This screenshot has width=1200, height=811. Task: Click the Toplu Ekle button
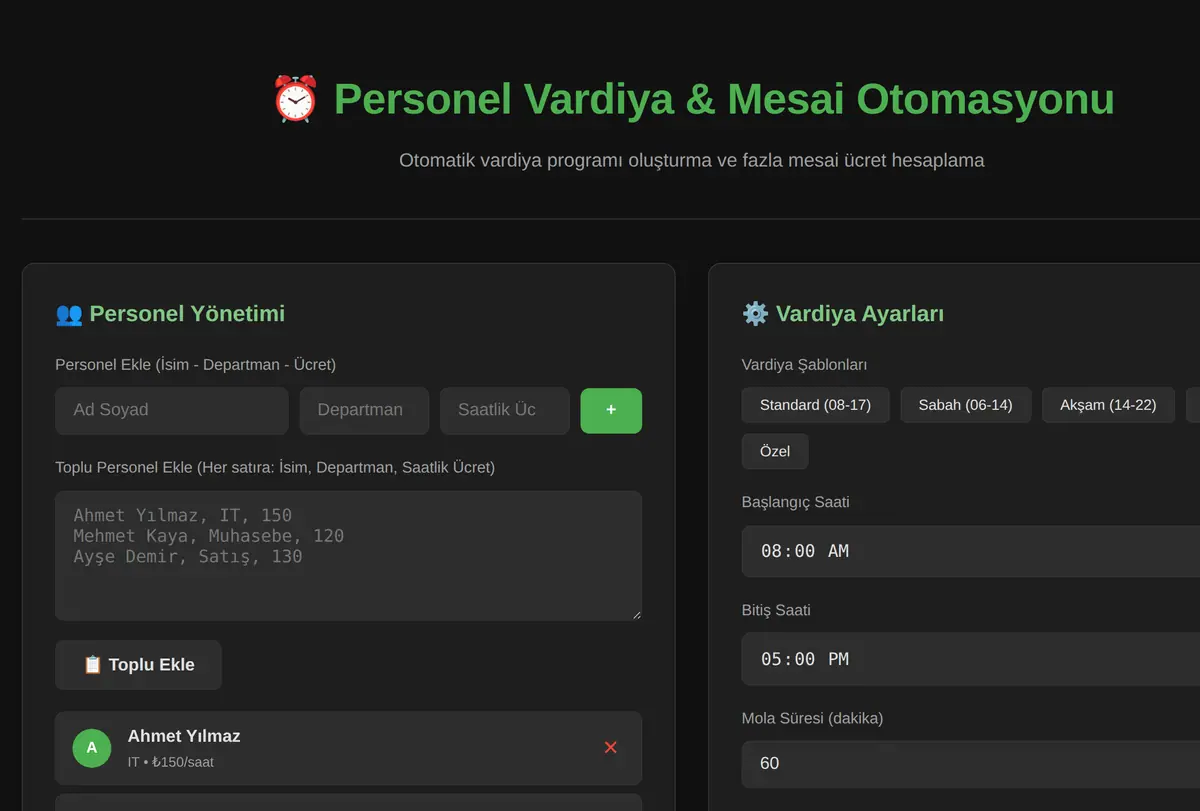pyautogui.click(x=138, y=665)
